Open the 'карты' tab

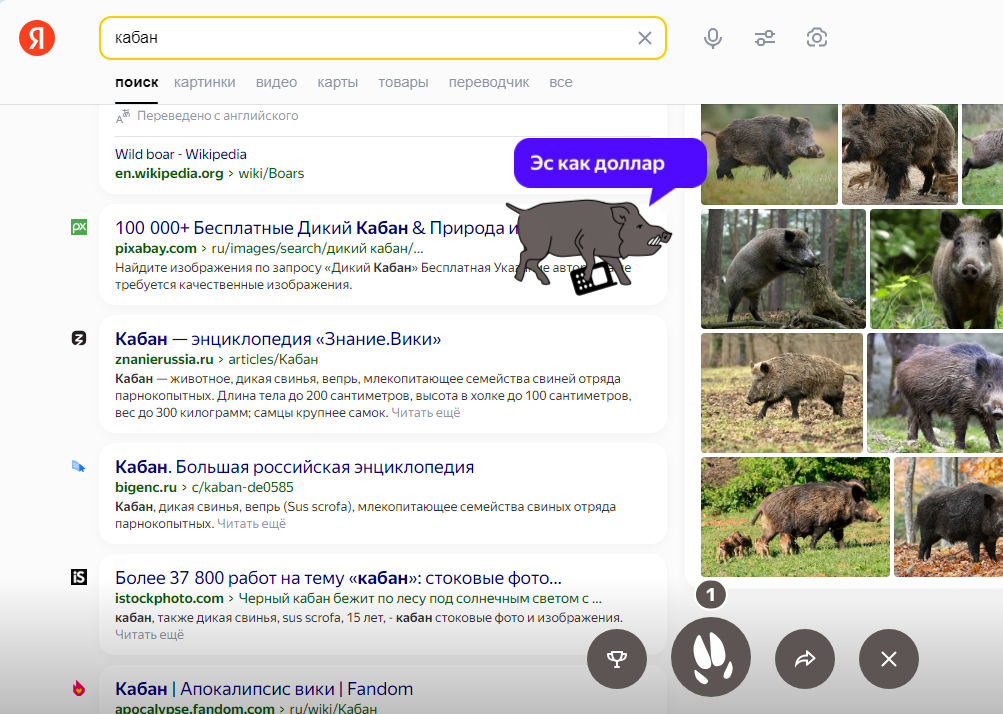(338, 82)
